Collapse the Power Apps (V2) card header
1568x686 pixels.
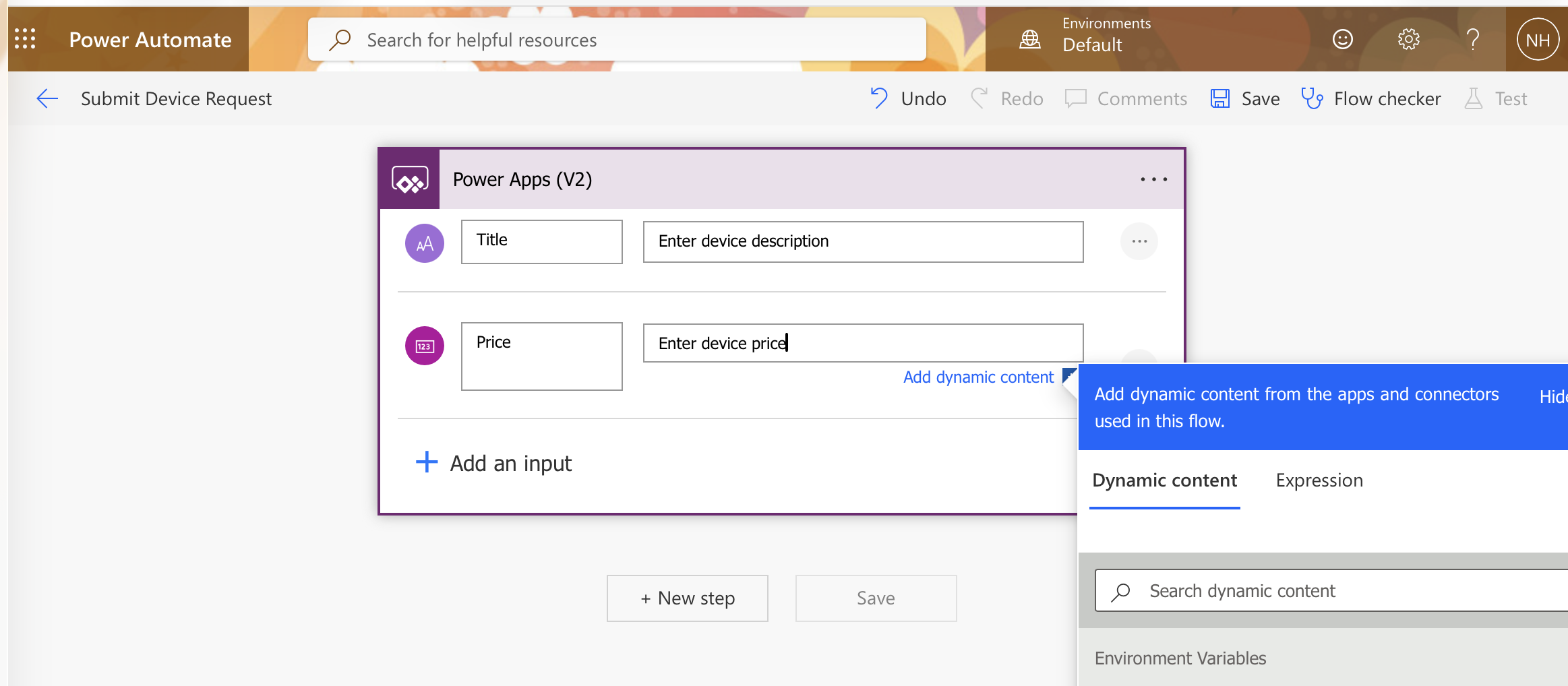(x=782, y=179)
